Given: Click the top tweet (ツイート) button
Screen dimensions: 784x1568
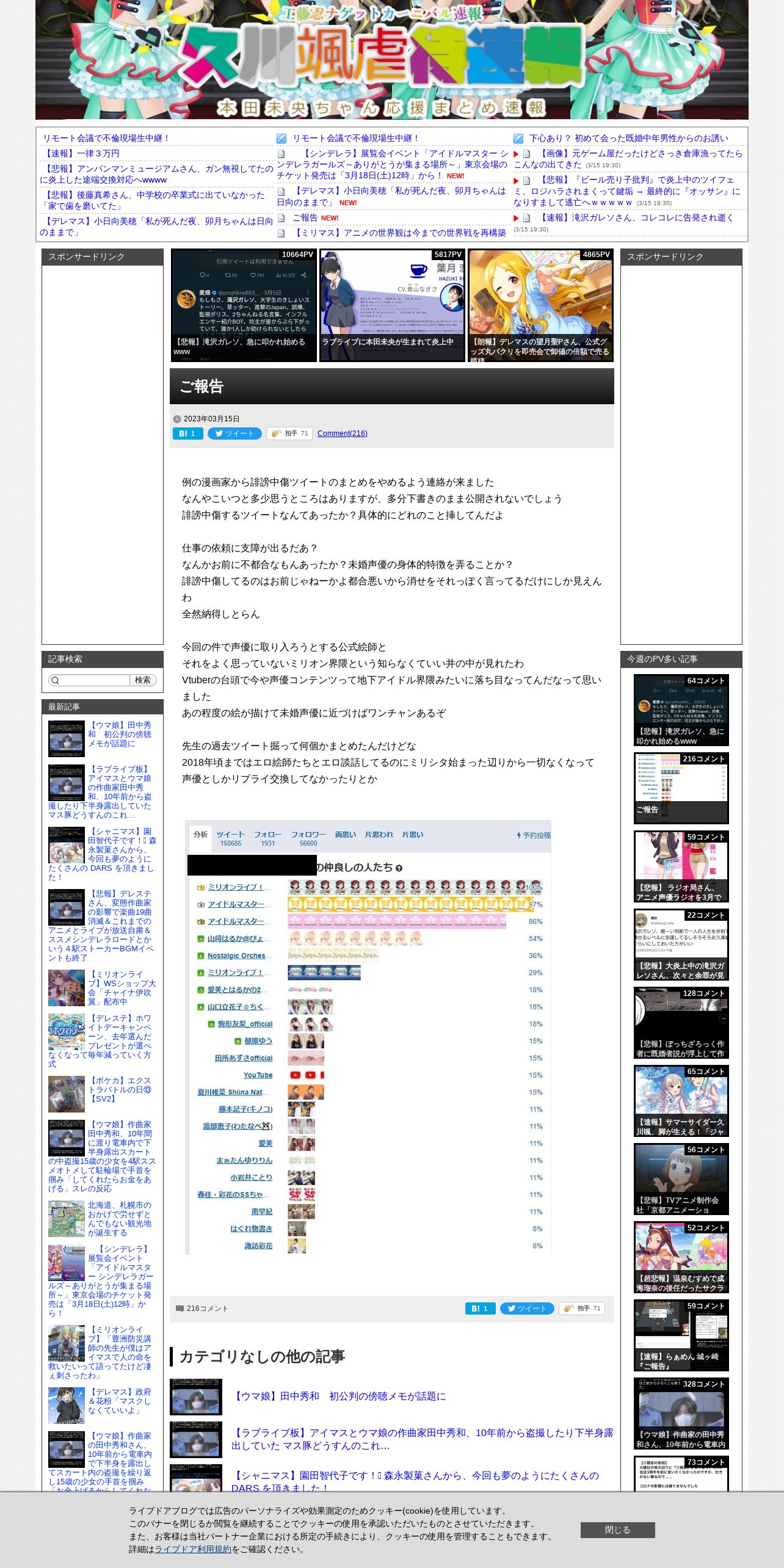Looking at the screenshot, I should tap(234, 434).
